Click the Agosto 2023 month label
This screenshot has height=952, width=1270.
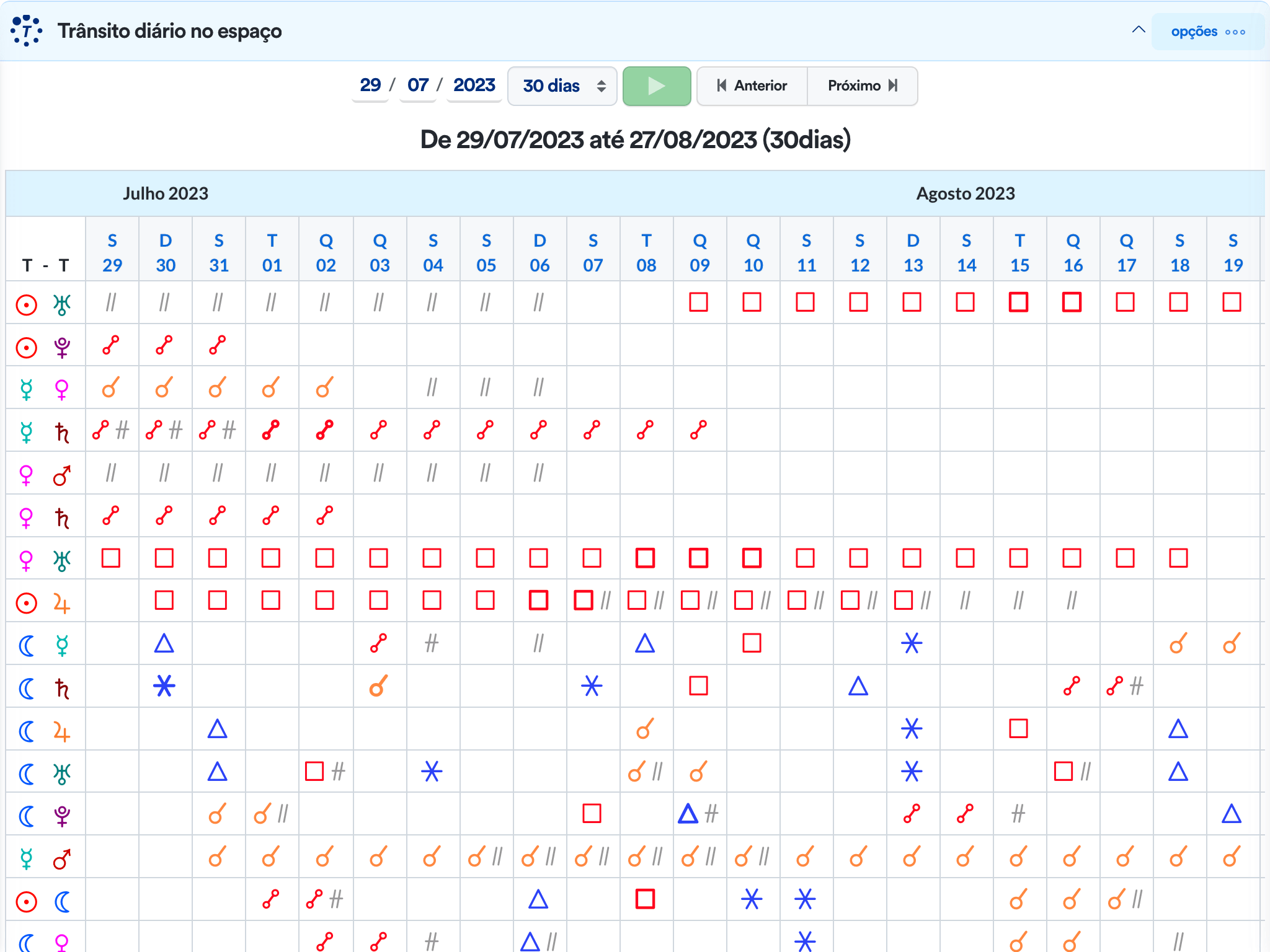tap(966, 194)
